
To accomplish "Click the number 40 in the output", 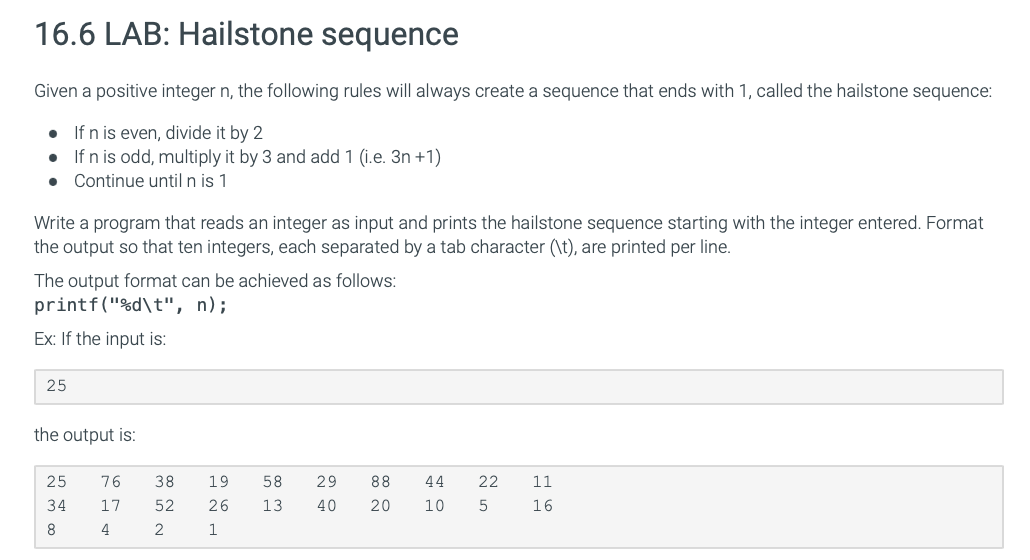I will pos(326,506).
